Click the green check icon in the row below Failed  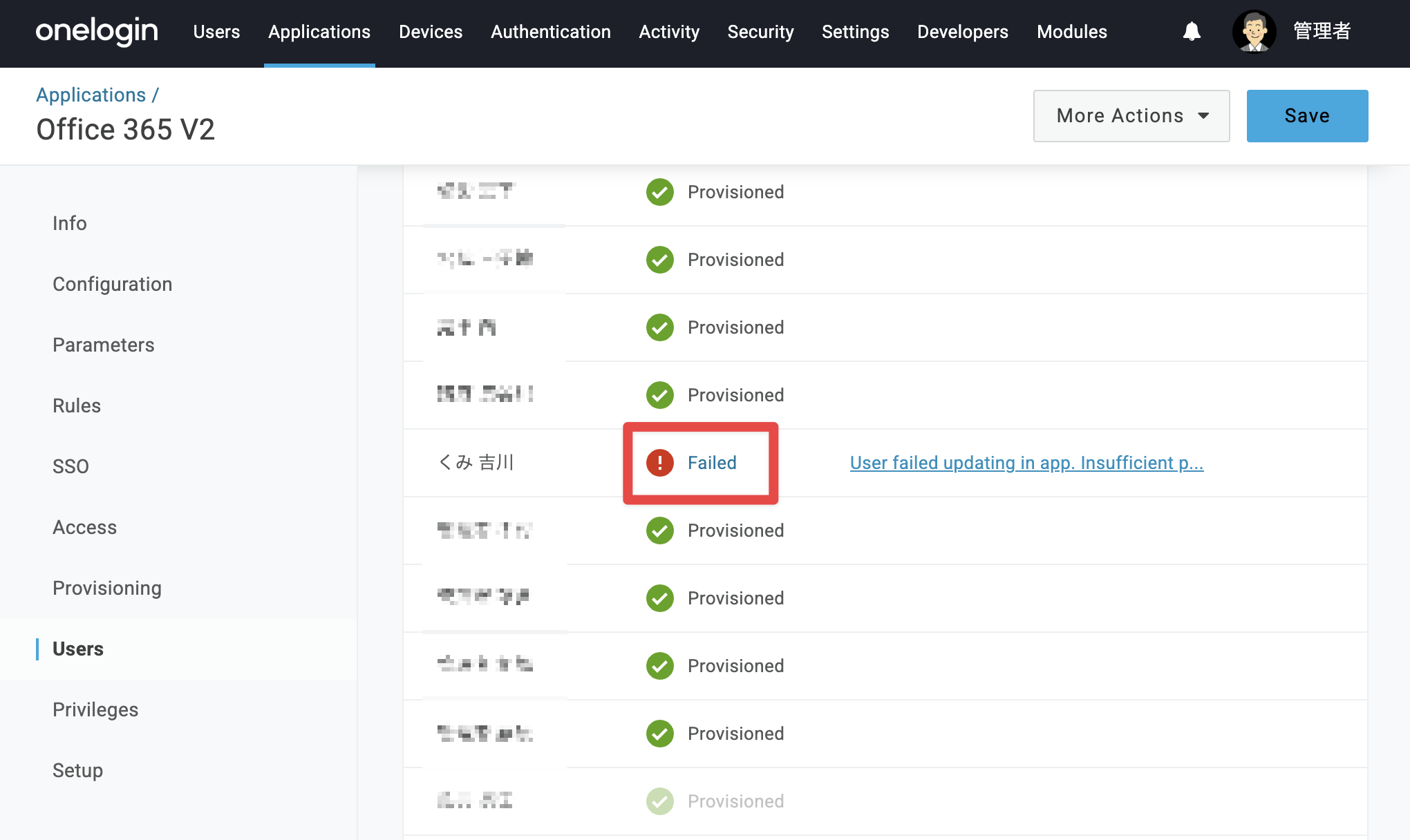660,531
